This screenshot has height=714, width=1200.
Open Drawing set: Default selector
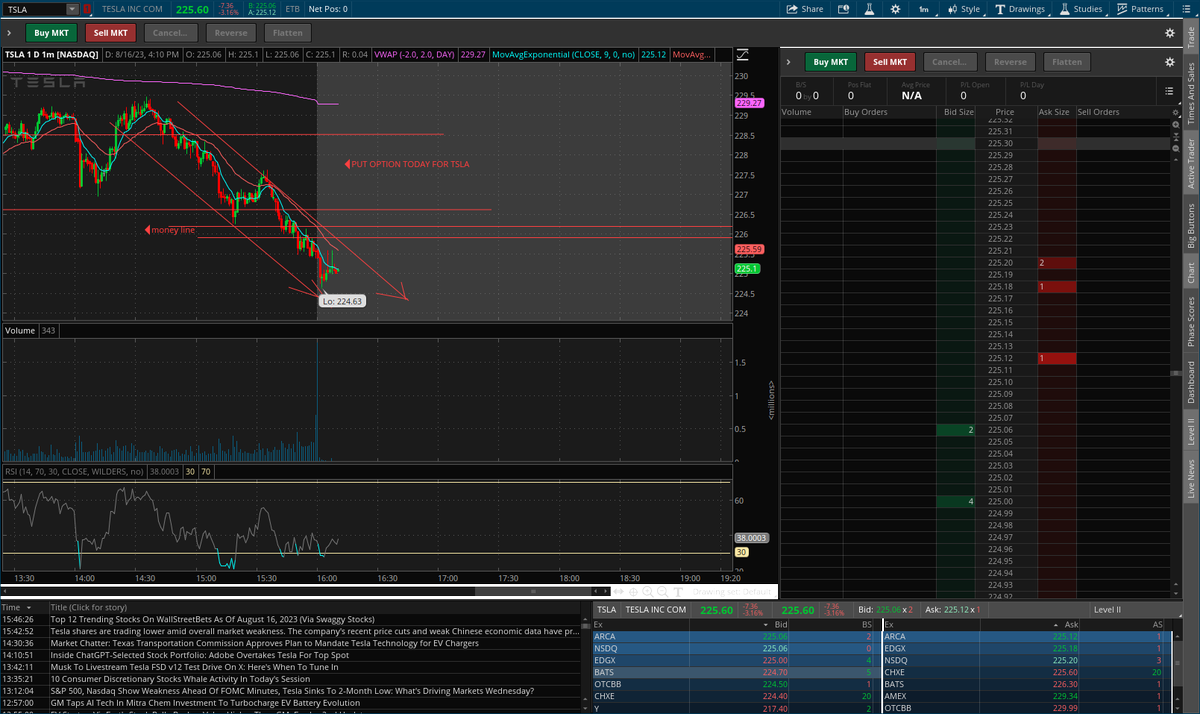click(x=731, y=591)
